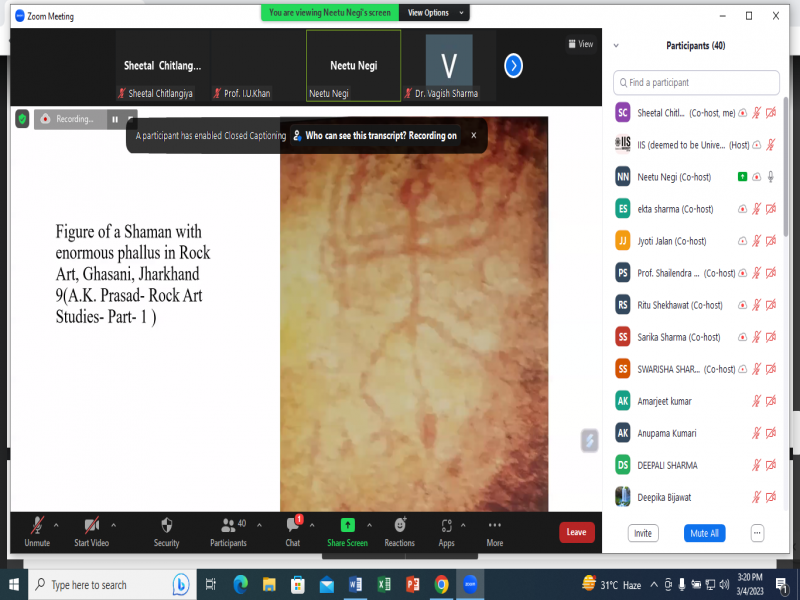This screenshot has height=600, width=800.
Task: Open the Reactions emoji icon
Action: pyautogui.click(x=399, y=525)
